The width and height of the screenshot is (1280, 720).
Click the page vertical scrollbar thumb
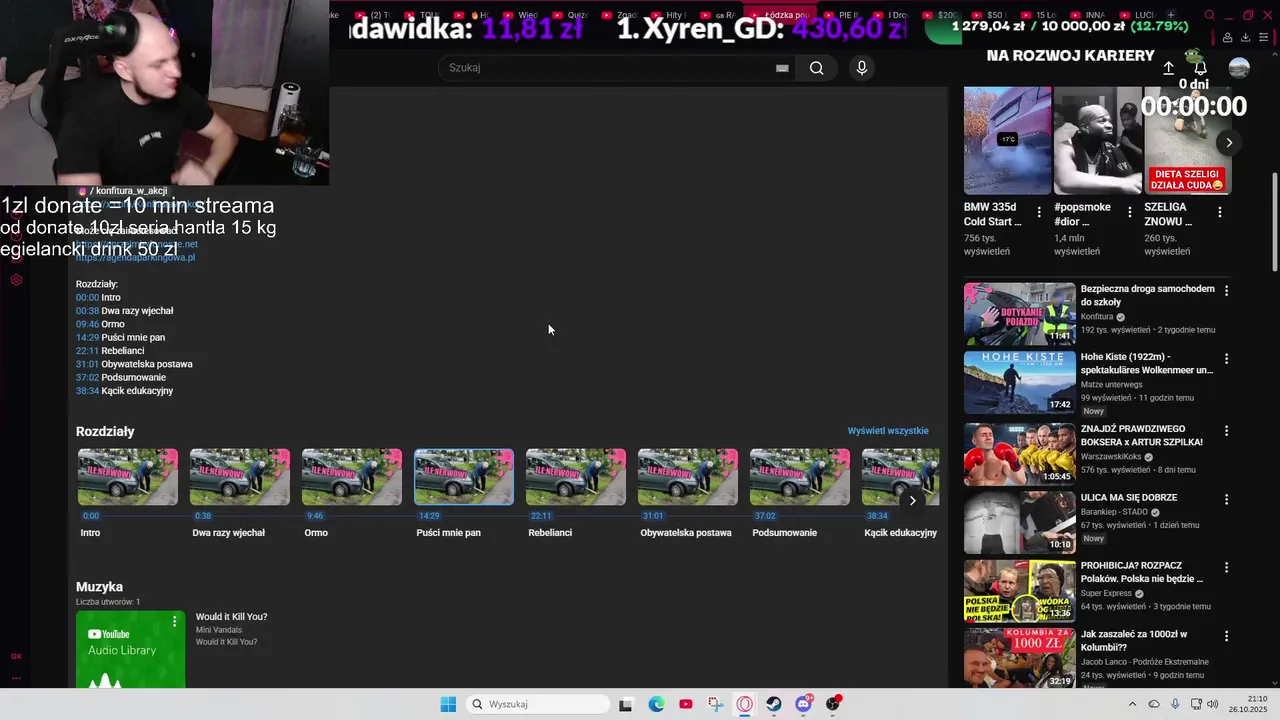pyautogui.click(x=1274, y=220)
